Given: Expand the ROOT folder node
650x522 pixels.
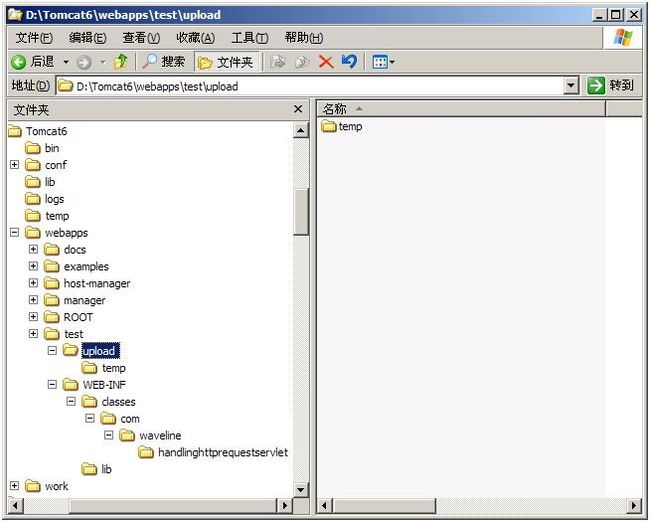Looking at the screenshot, I should tap(34, 317).
